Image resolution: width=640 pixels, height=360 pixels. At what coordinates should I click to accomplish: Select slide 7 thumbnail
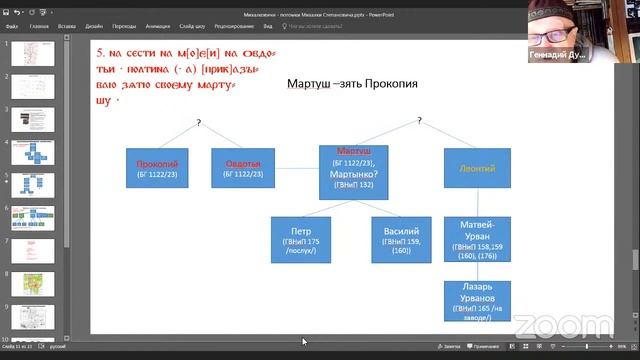point(33,251)
